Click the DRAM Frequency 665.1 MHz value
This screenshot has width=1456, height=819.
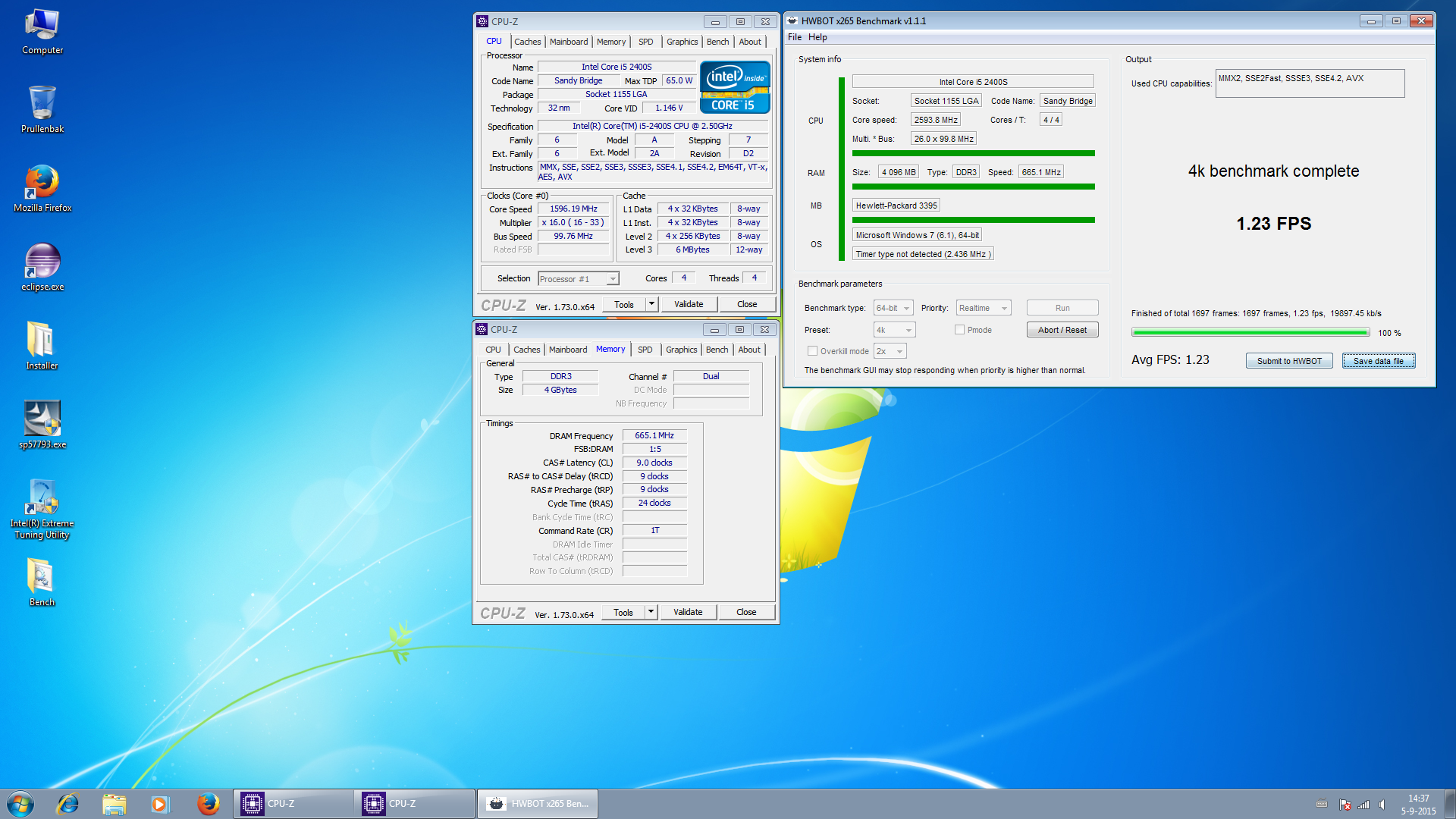(654, 435)
